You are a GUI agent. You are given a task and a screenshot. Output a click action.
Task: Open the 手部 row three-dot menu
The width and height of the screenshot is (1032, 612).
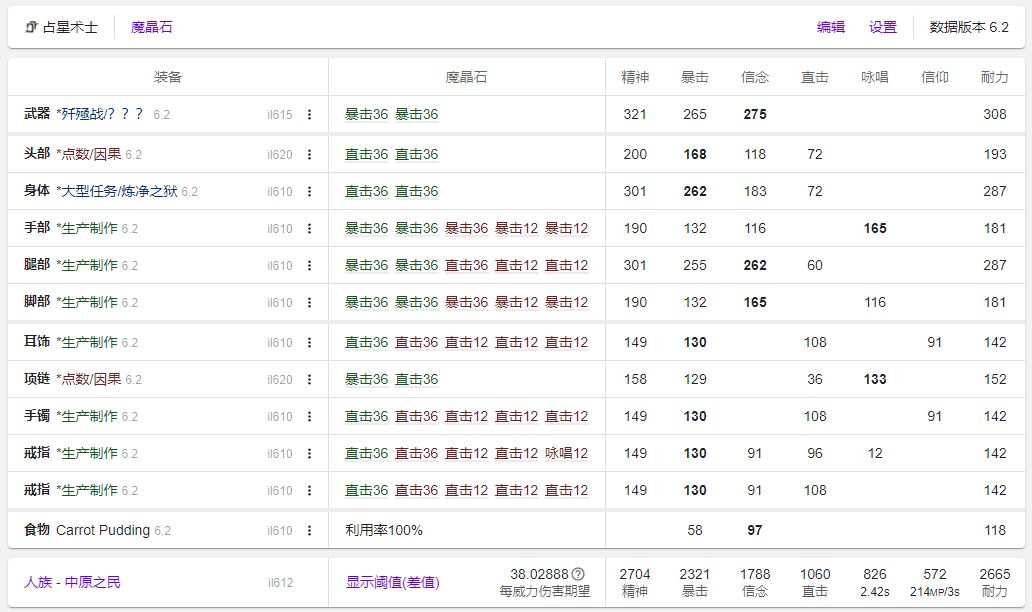tap(309, 229)
